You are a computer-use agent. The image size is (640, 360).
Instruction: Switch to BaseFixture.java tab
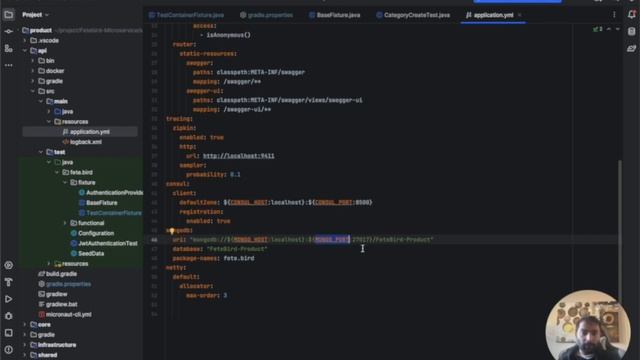coord(335,15)
